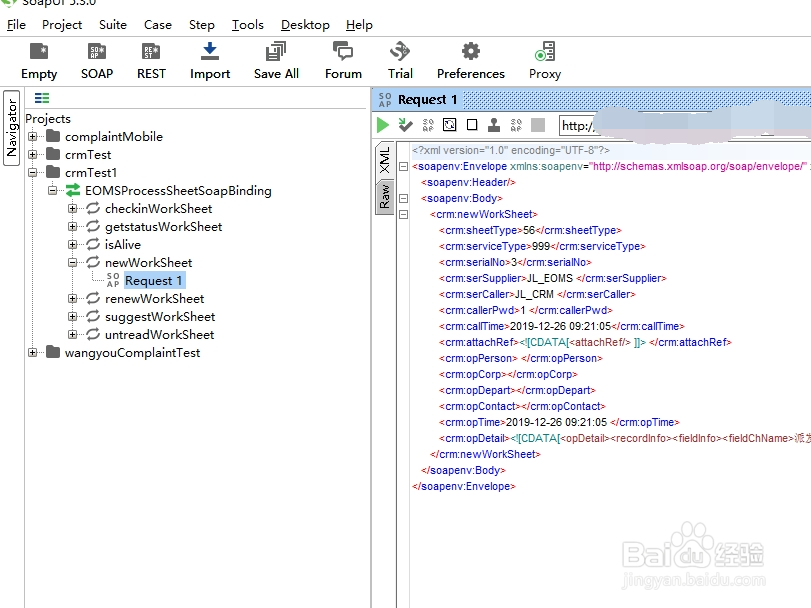Open the Help menu

pyautogui.click(x=359, y=25)
